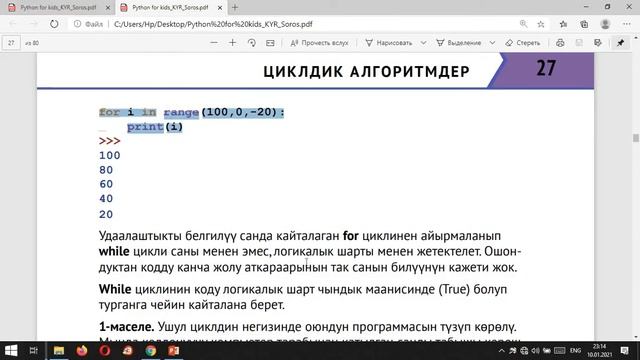Switch the ENG input language

tap(576, 351)
